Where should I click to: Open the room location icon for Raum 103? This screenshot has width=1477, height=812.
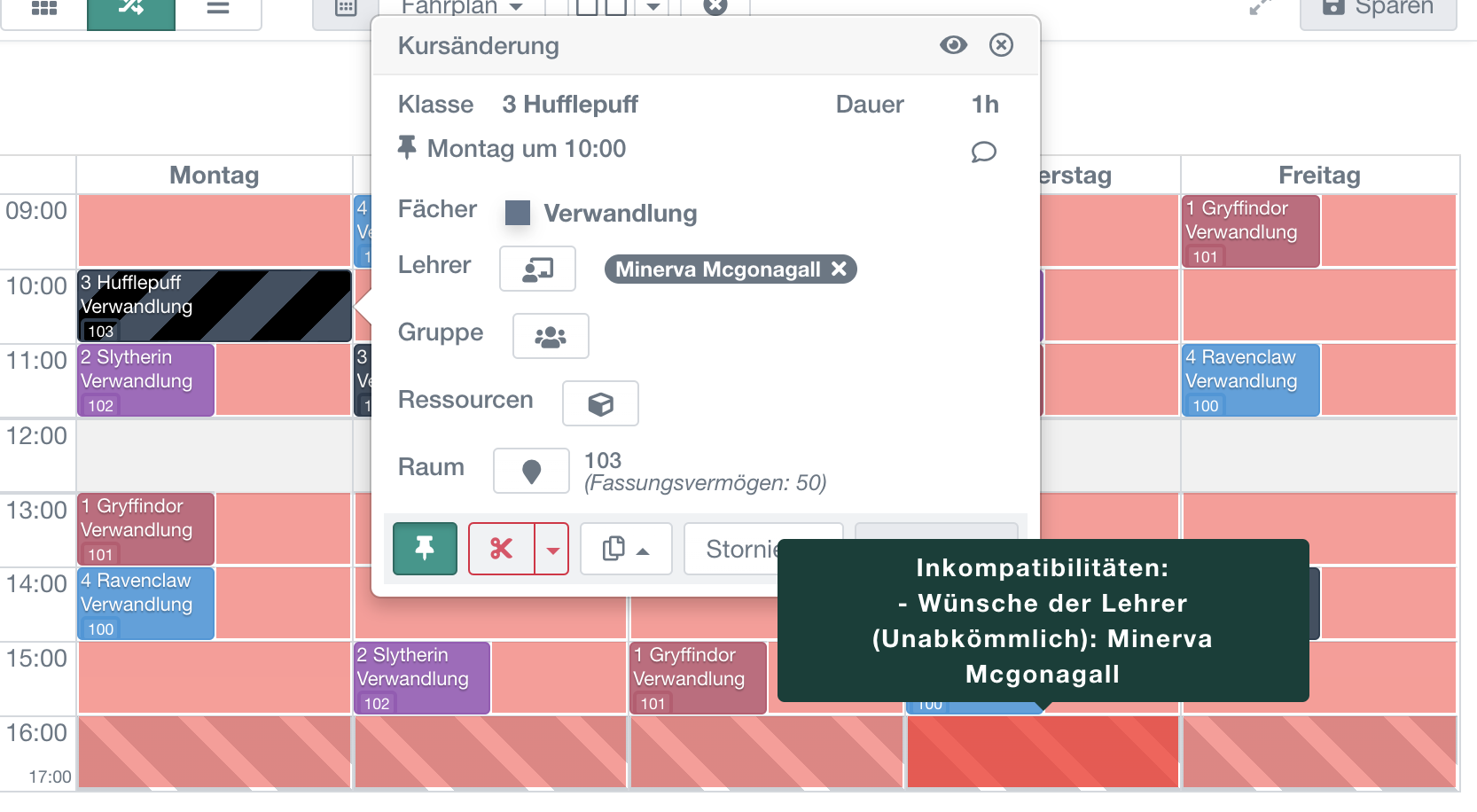coord(531,471)
